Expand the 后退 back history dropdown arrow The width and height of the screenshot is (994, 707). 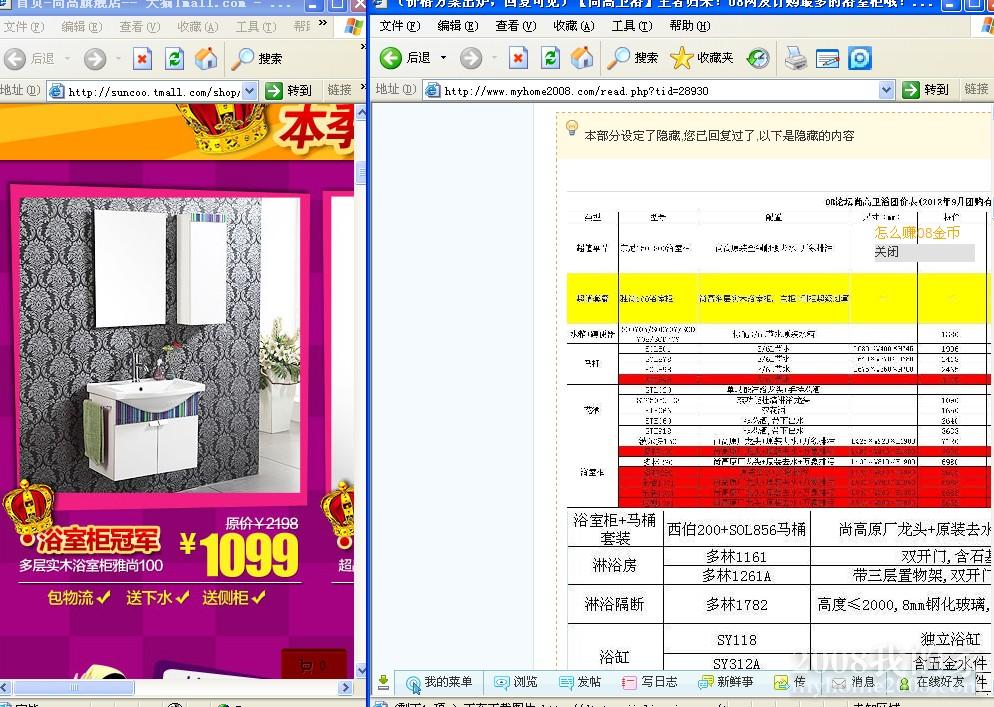click(443, 58)
